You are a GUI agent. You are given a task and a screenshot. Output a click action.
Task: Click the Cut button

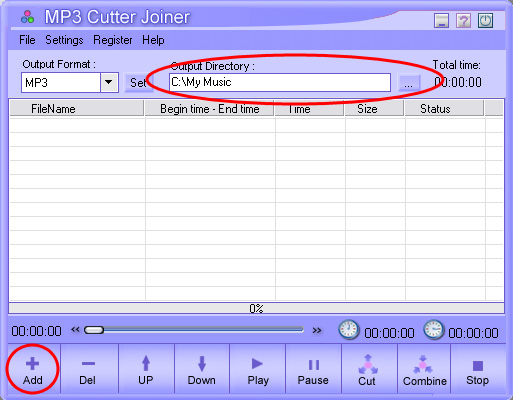click(368, 369)
